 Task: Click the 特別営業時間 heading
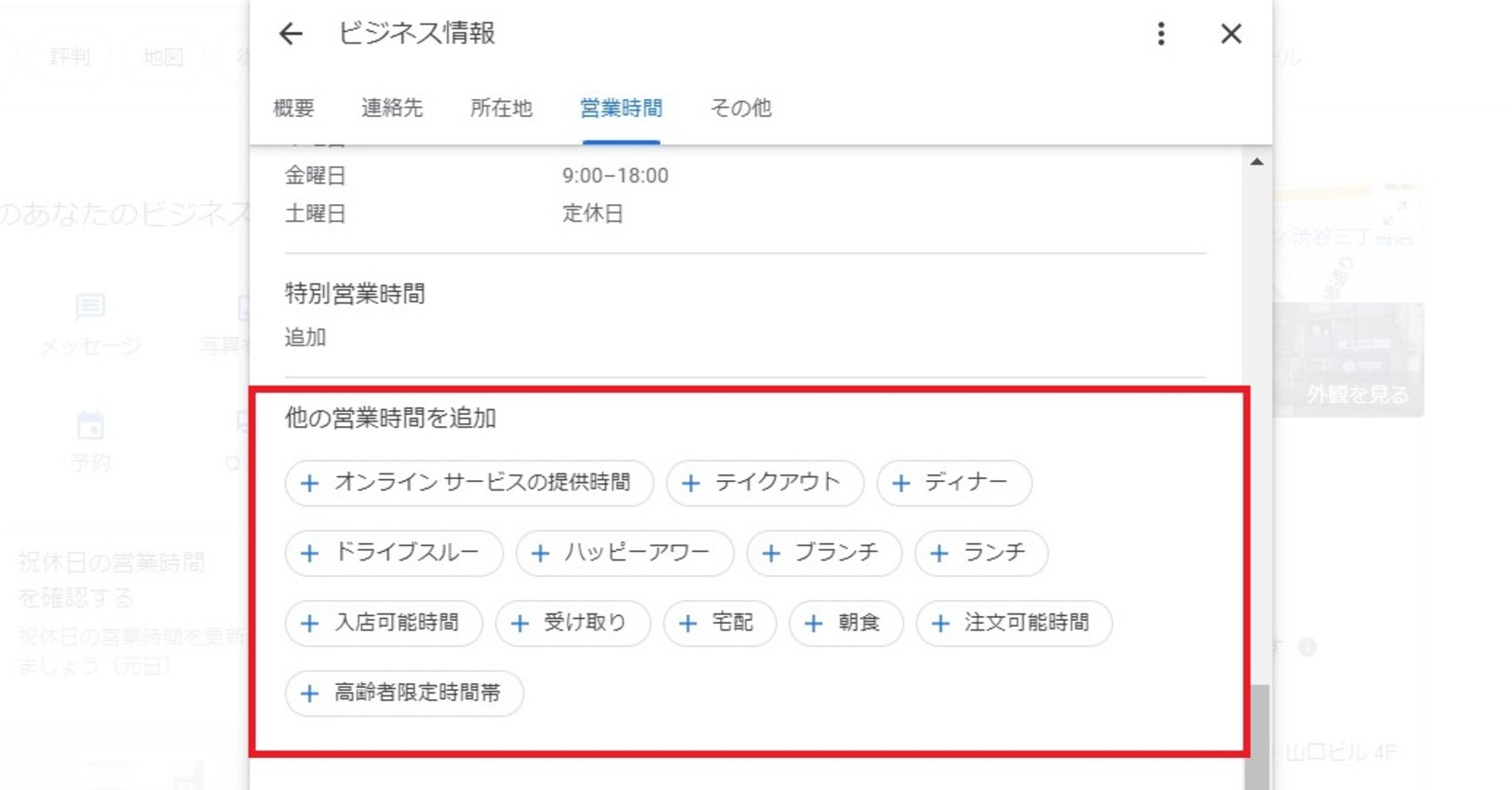click(354, 294)
